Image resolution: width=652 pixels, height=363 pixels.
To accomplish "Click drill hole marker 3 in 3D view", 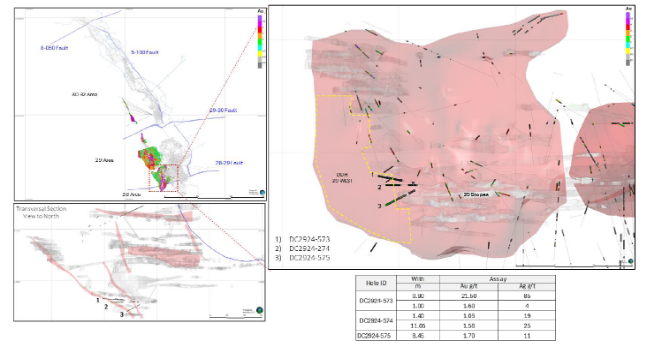I will tap(379, 206).
